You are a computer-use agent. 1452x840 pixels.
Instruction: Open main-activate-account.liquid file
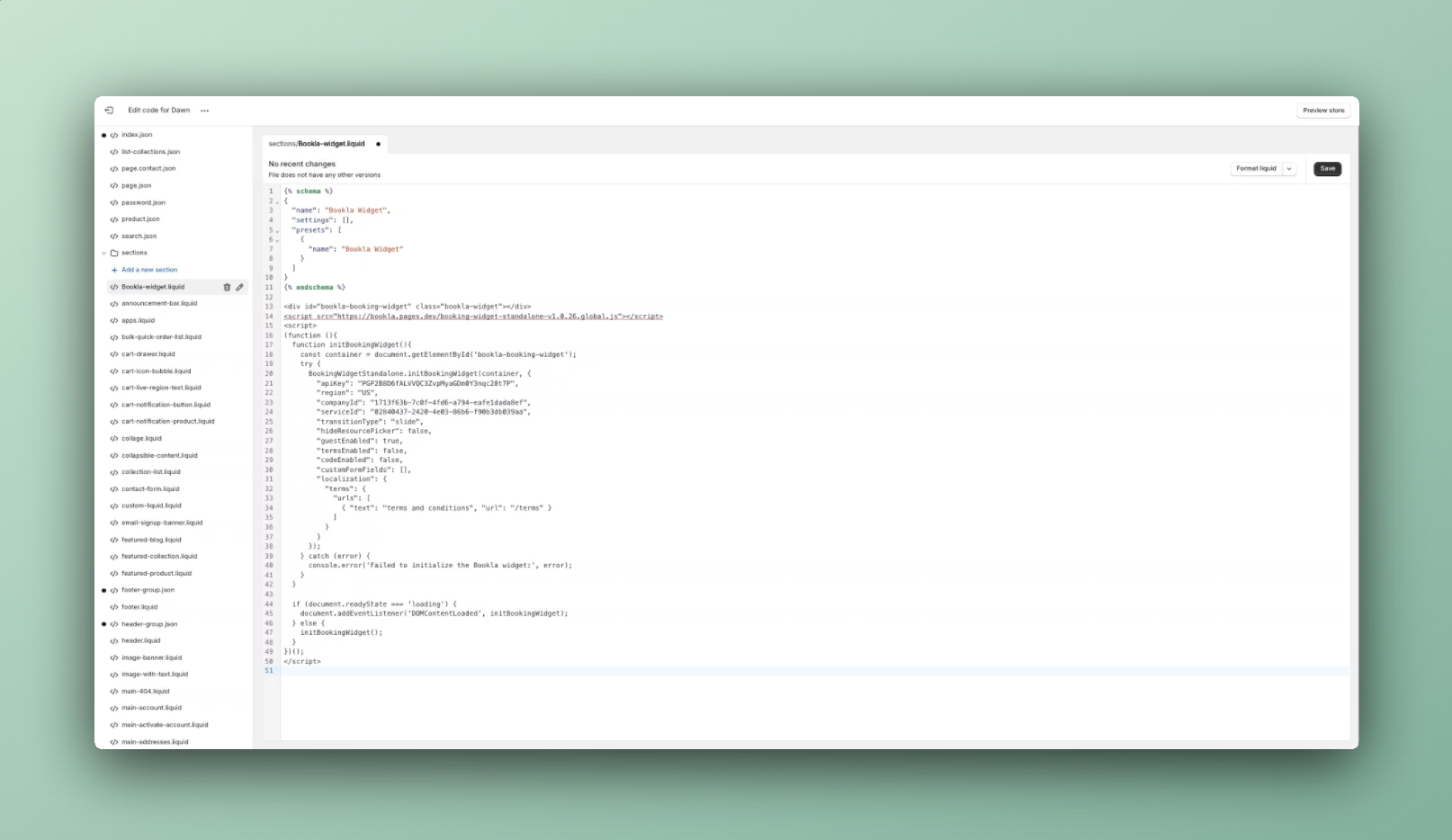click(165, 725)
